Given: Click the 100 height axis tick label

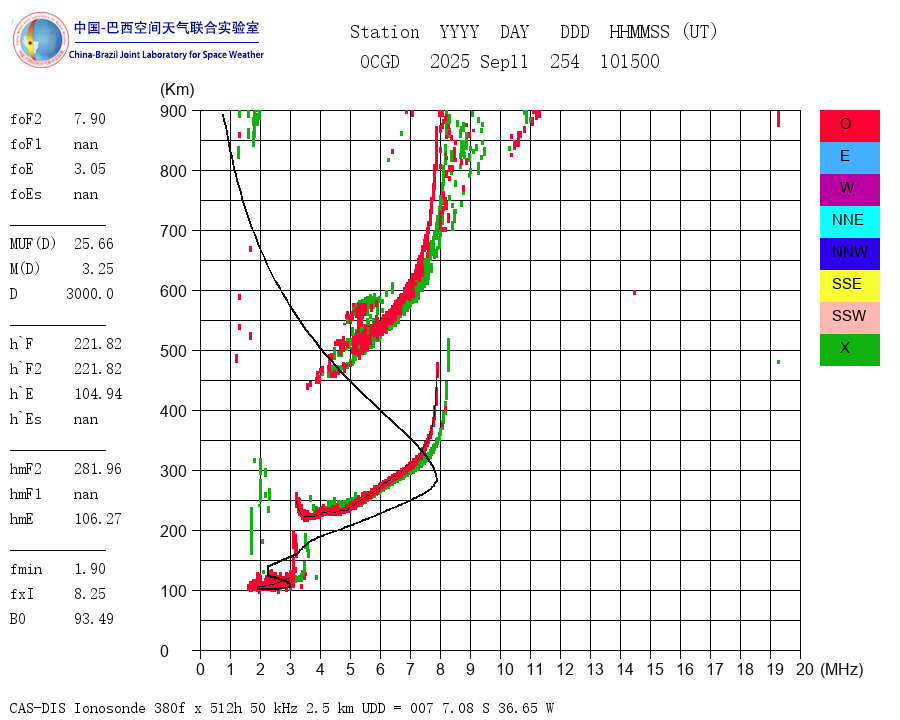Looking at the screenshot, I should click(173, 591).
